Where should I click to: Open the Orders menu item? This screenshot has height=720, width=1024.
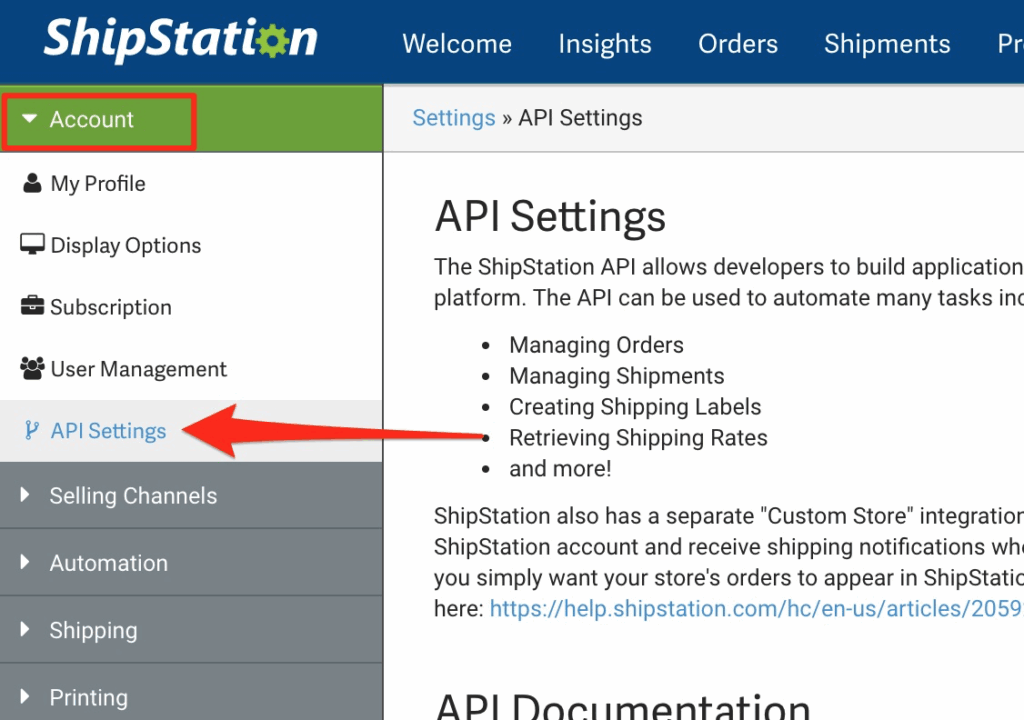click(737, 44)
